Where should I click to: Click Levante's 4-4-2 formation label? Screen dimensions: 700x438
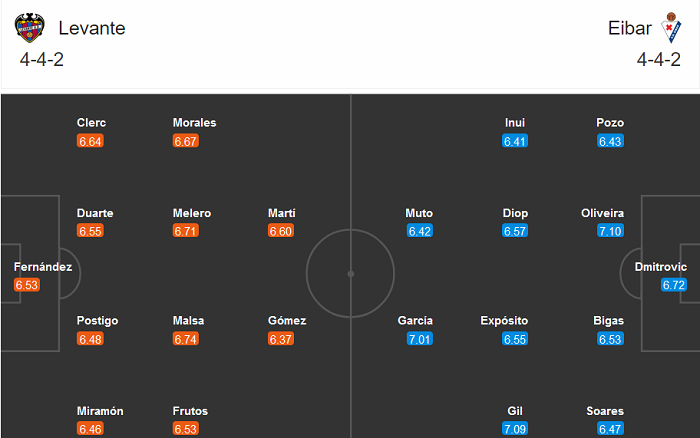pyautogui.click(x=42, y=59)
